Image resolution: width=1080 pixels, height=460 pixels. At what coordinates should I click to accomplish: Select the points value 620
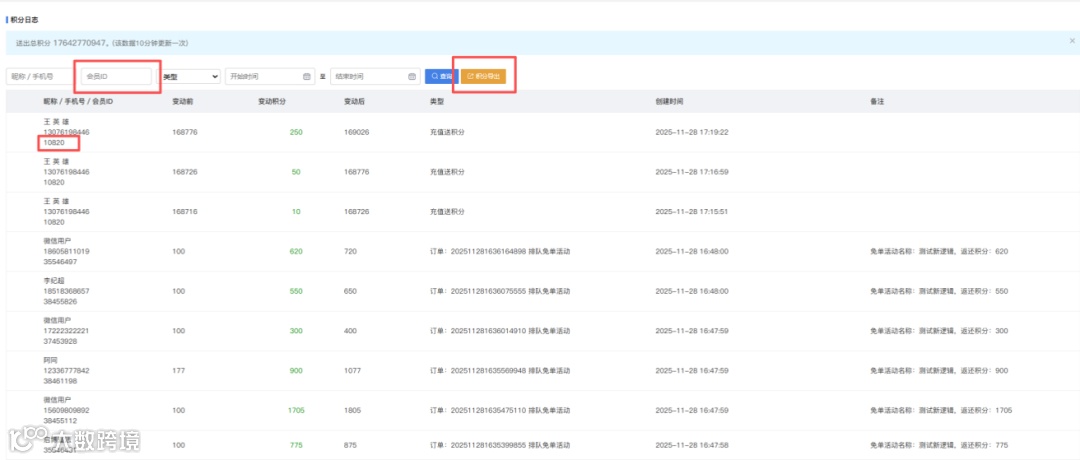point(296,251)
